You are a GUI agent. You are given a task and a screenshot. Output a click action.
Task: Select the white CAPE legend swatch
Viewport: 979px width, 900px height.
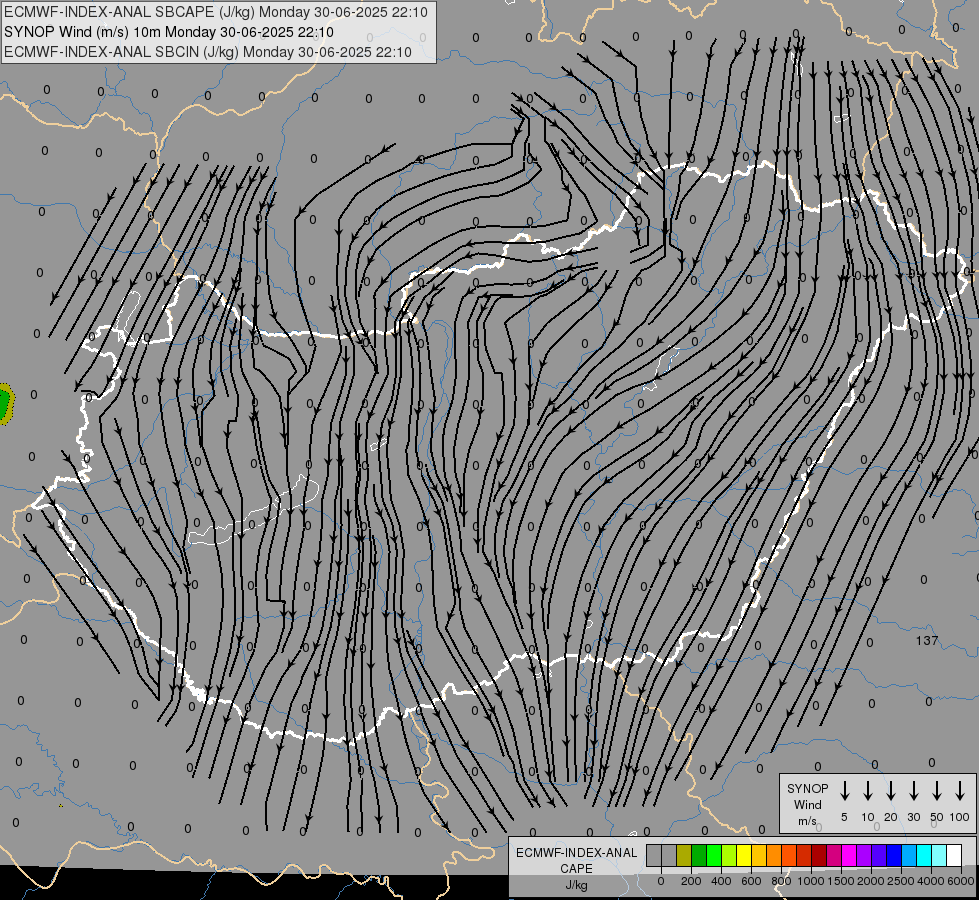click(x=955, y=856)
